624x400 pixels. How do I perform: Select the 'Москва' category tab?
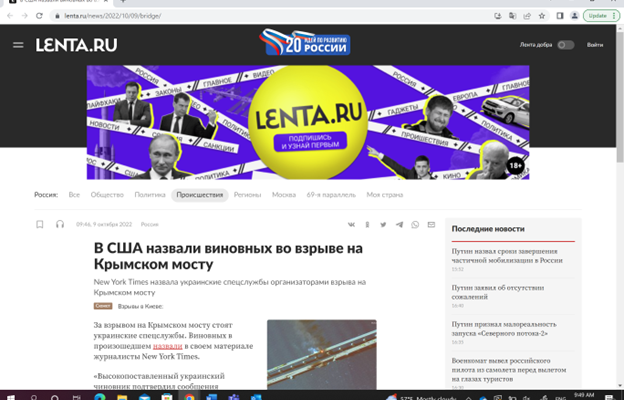click(284, 195)
